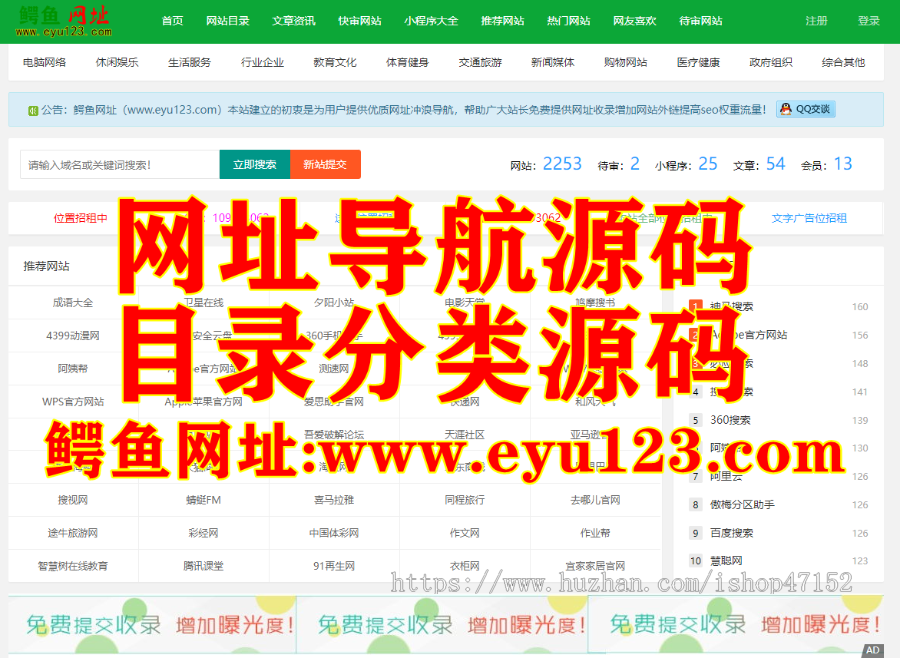The height and width of the screenshot is (658, 900).
Task: Open the 宜家家居官网 site link
Action: tap(595, 566)
